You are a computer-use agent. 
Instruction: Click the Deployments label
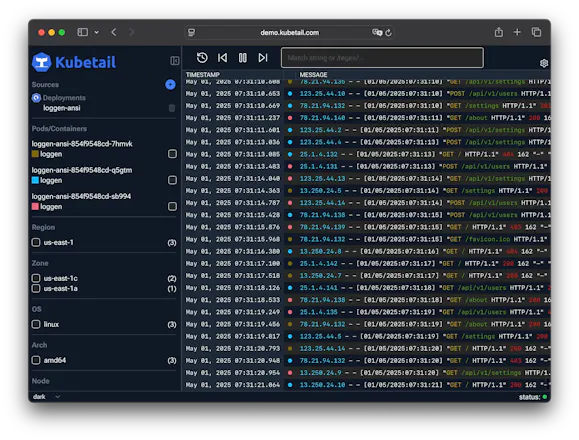pos(64,98)
